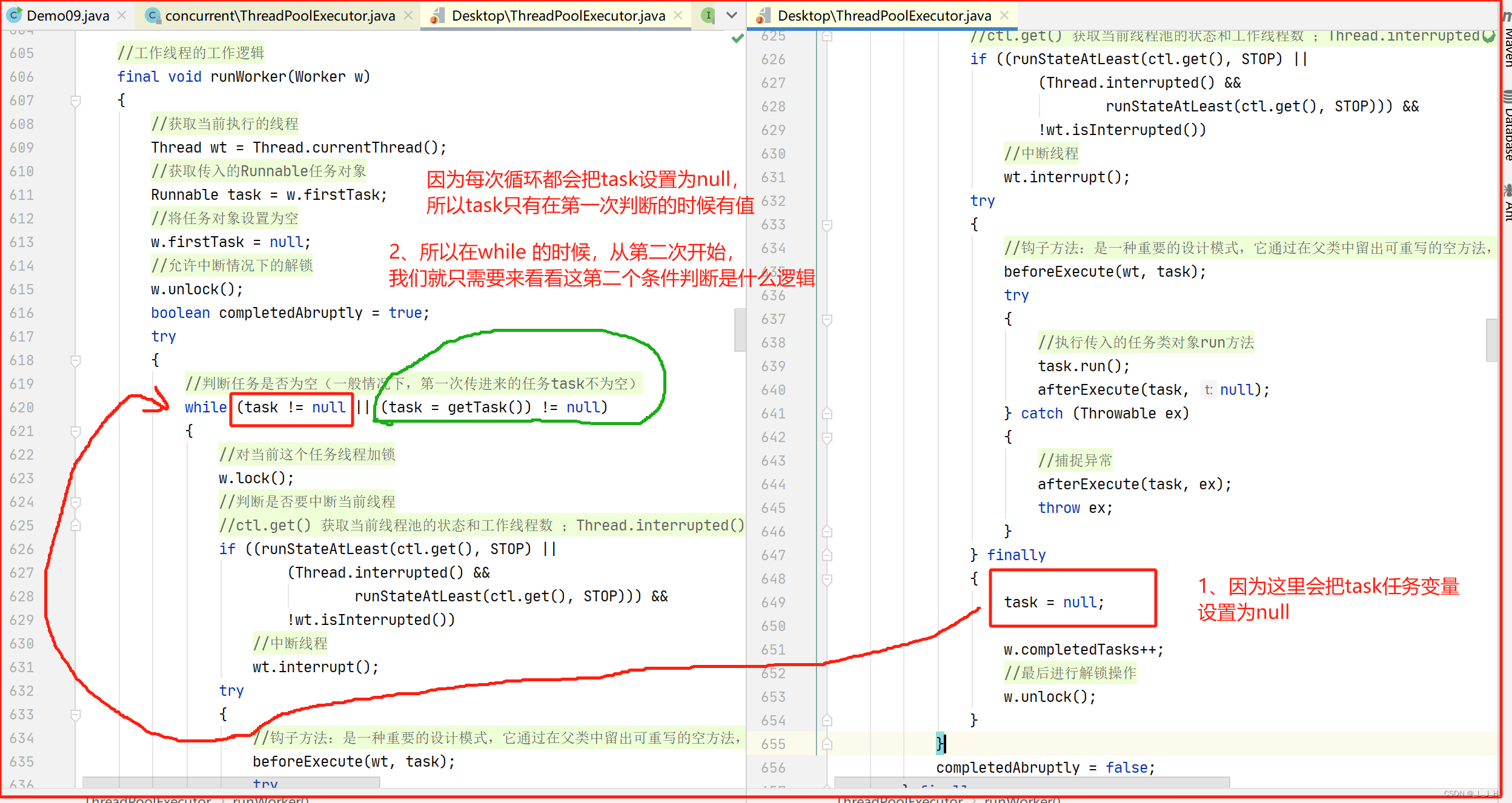Place cursor on 'final void runWorker(Worker w)'
Screen dimensions: 1512x803
pos(244,77)
